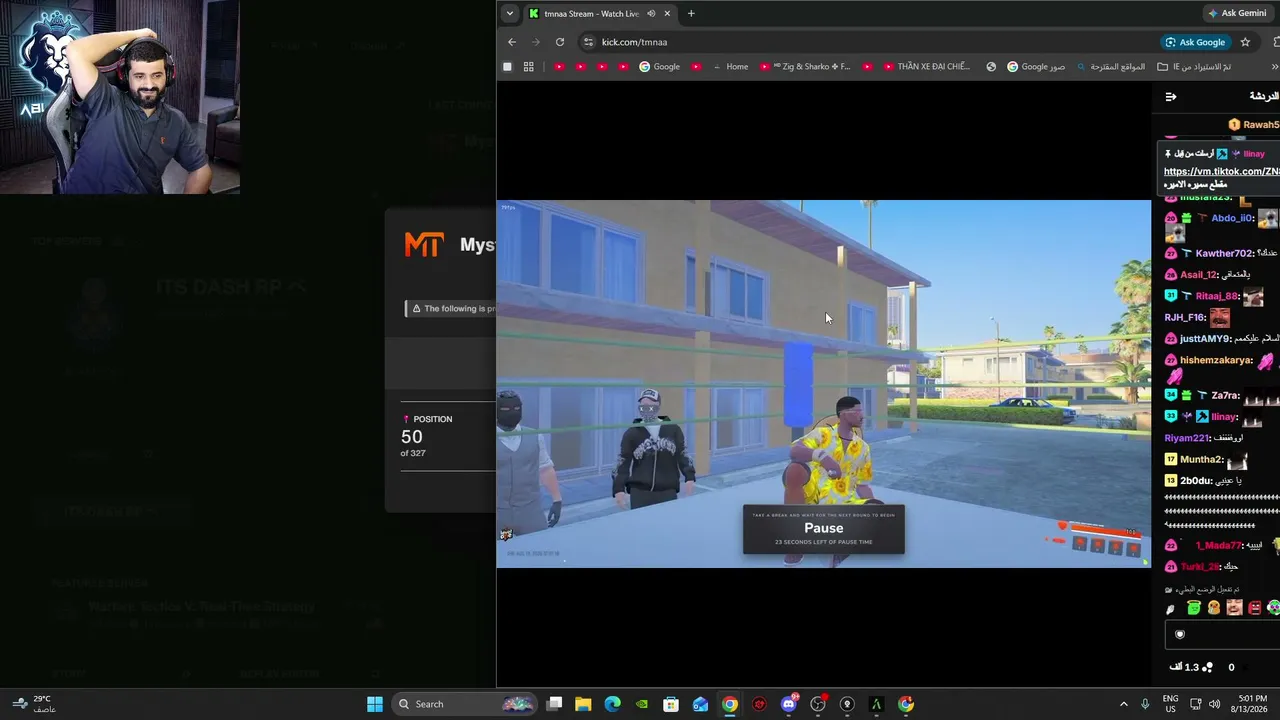Open the 29°C weather widget
This screenshot has height=720, width=1280.
[x=32, y=704]
